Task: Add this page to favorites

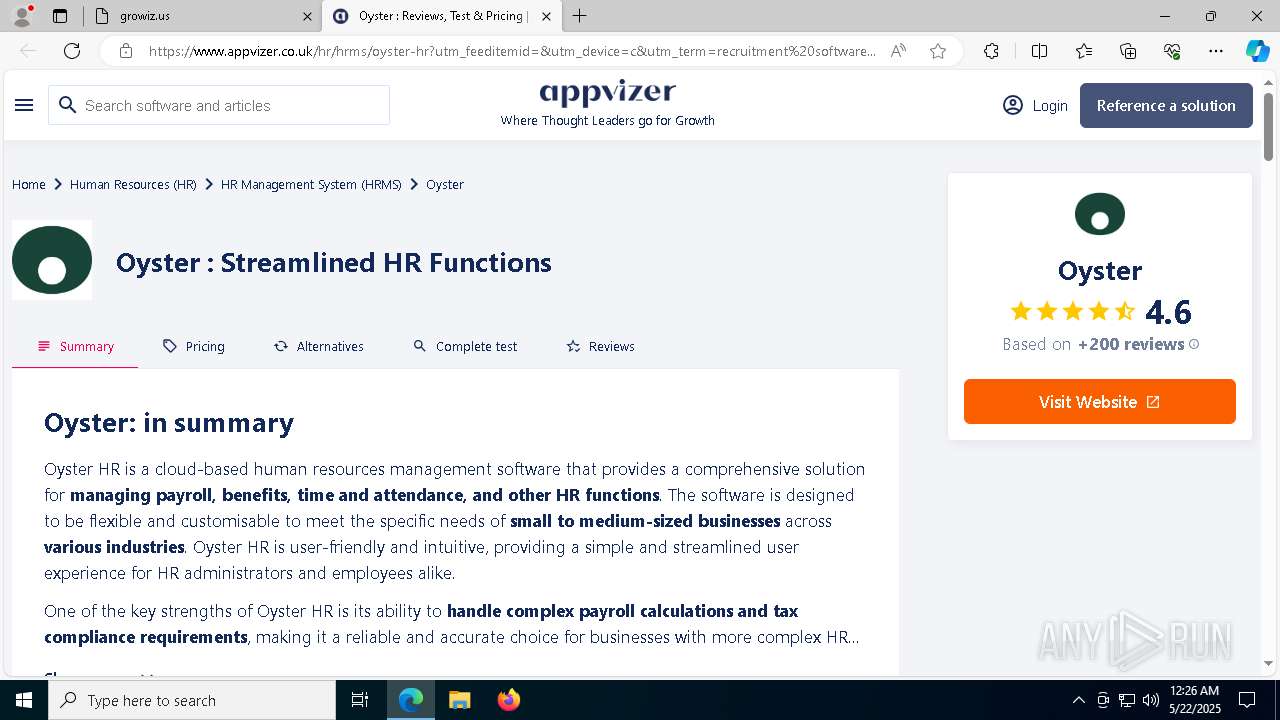Action: 938,51
